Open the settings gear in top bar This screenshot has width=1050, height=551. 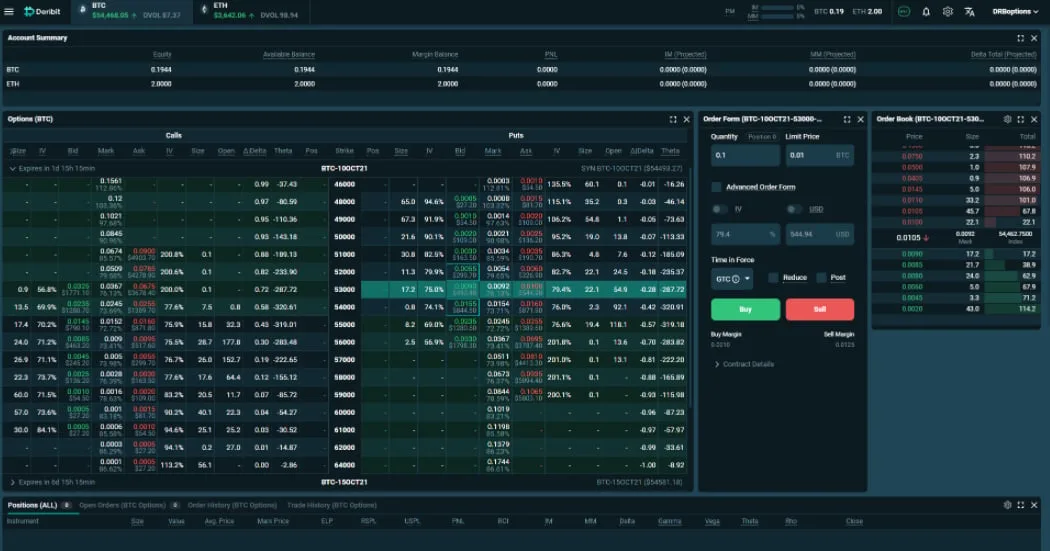(948, 11)
